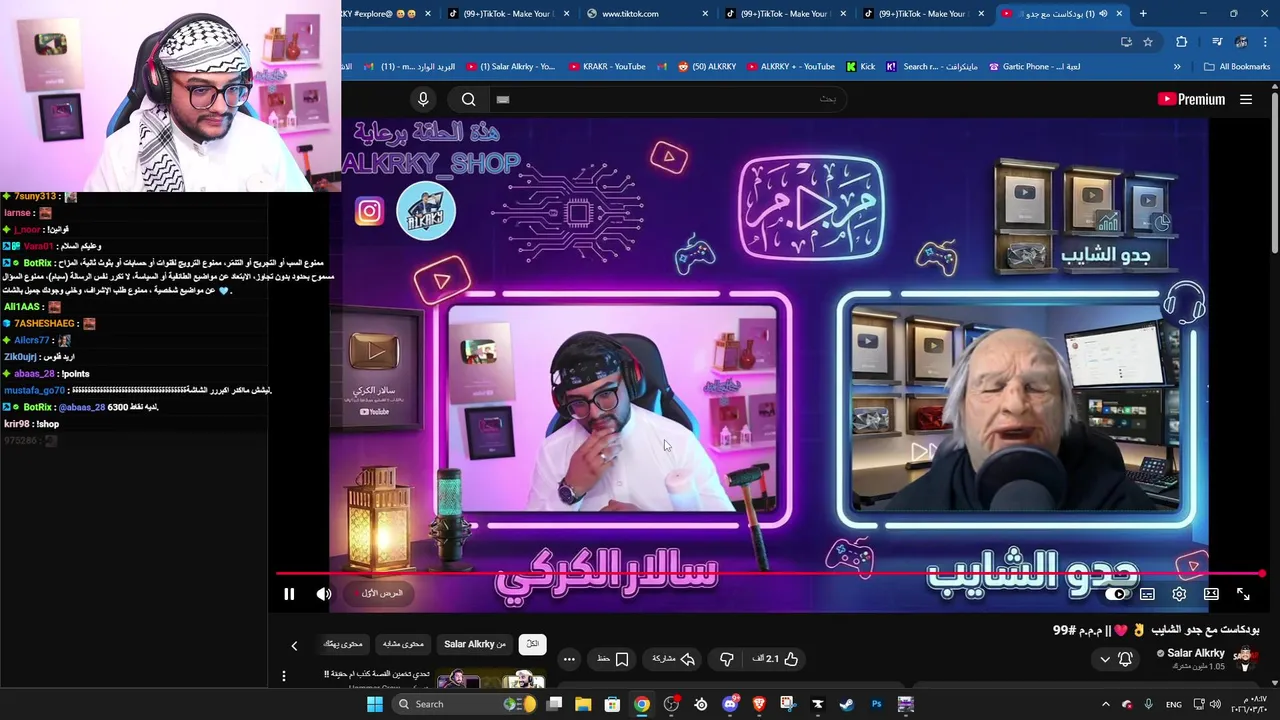The height and width of the screenshot is (720, 1280).
Task: Select the محتوى مشابه filter chip
Action: click(x=403, y=644)
